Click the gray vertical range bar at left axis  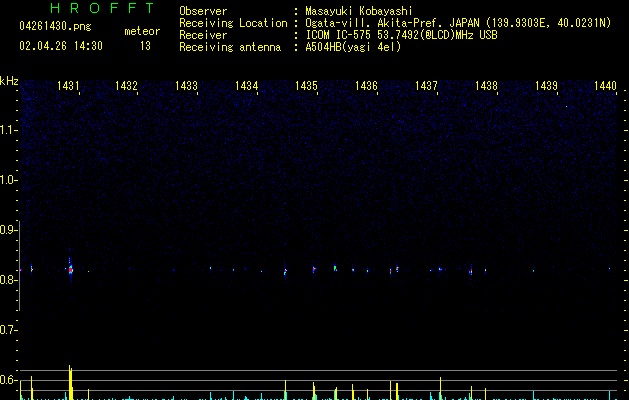click(20, 266)
